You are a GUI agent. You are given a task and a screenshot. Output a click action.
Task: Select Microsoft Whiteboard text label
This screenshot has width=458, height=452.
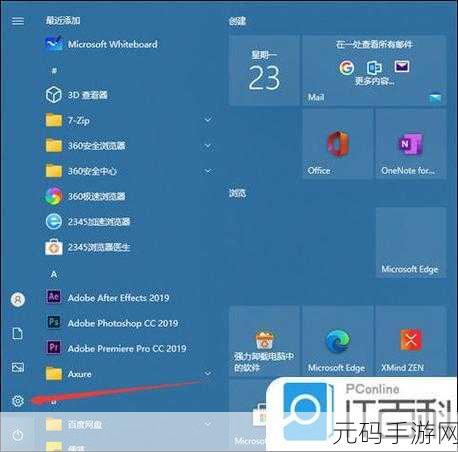click(113, 44)
